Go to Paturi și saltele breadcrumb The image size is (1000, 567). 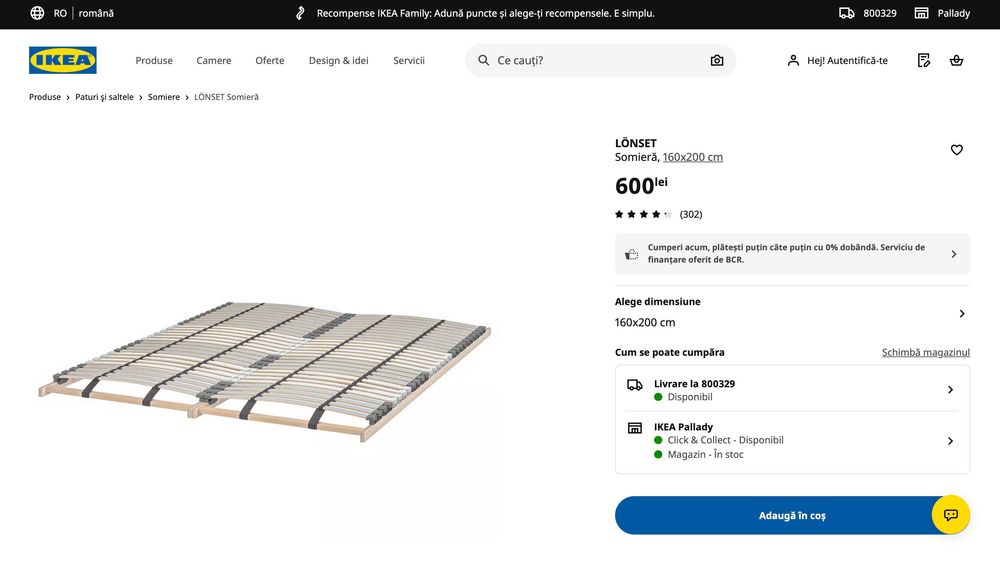point(105,97)
